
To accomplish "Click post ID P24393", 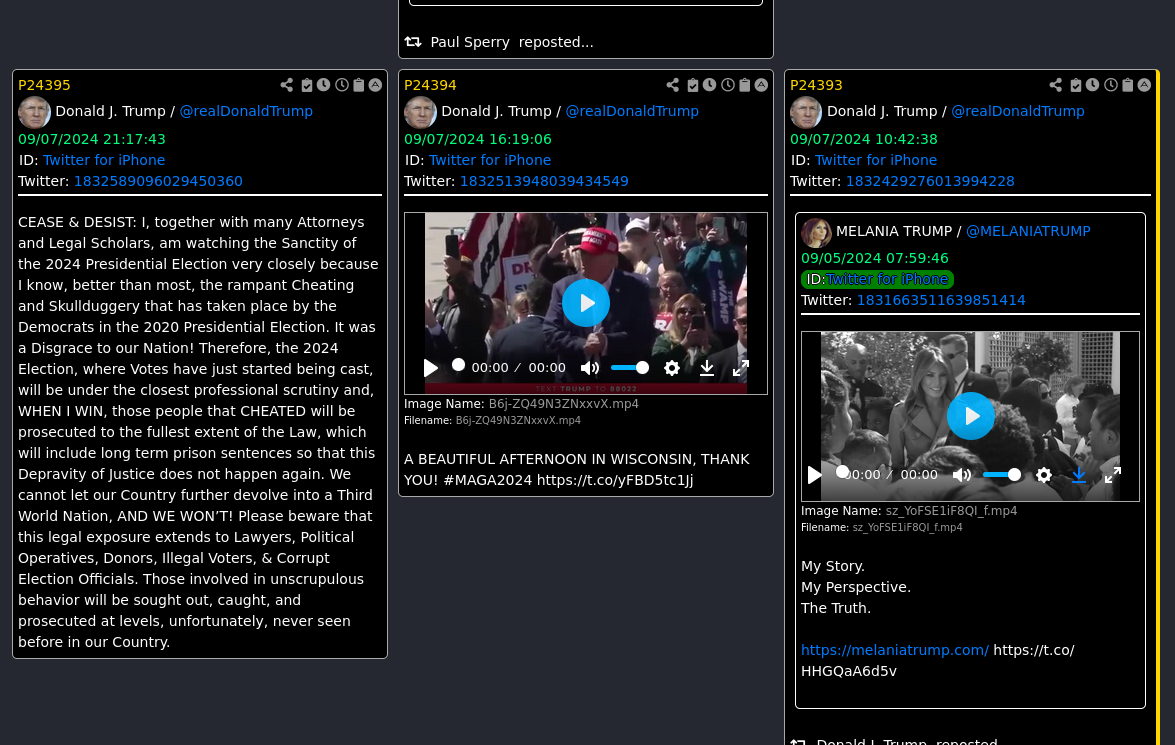I will pos(816,85).
